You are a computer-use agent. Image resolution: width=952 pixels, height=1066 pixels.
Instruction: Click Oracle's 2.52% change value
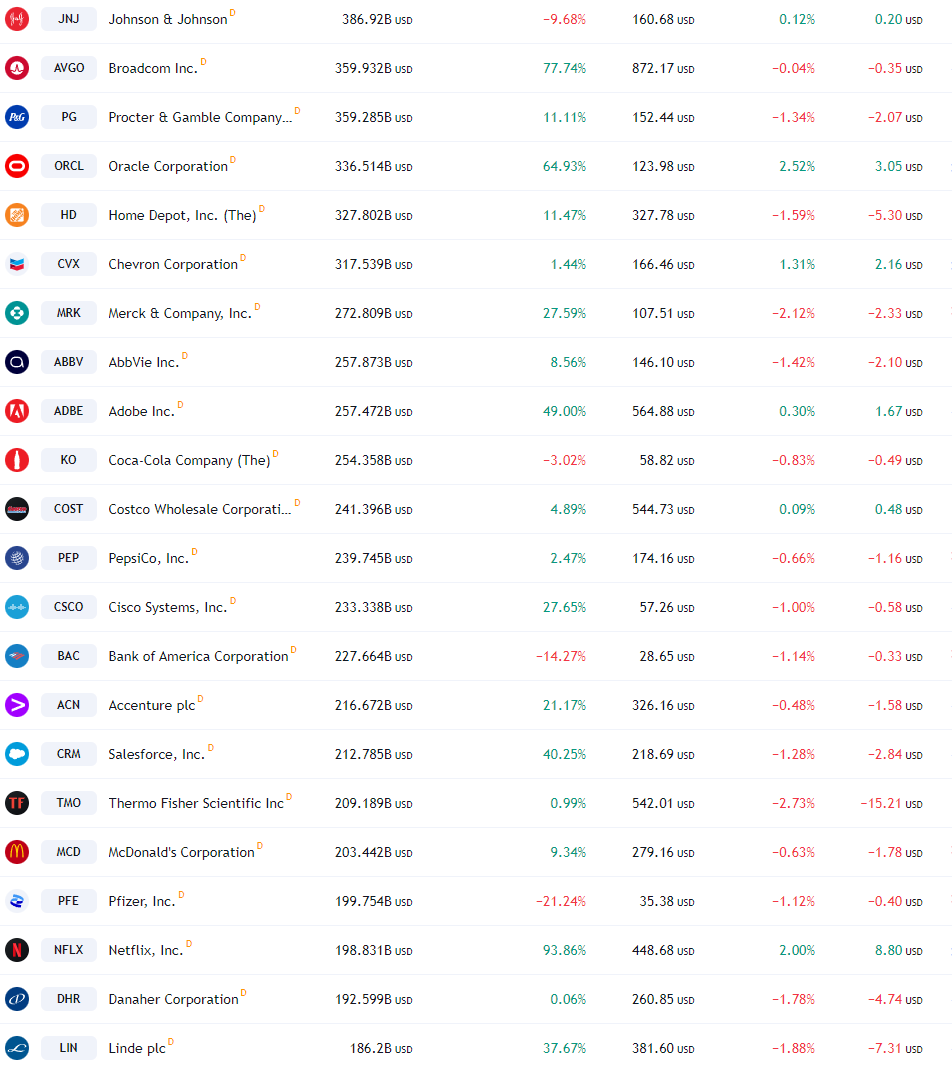pyautogui.click(x=797, y=167)
